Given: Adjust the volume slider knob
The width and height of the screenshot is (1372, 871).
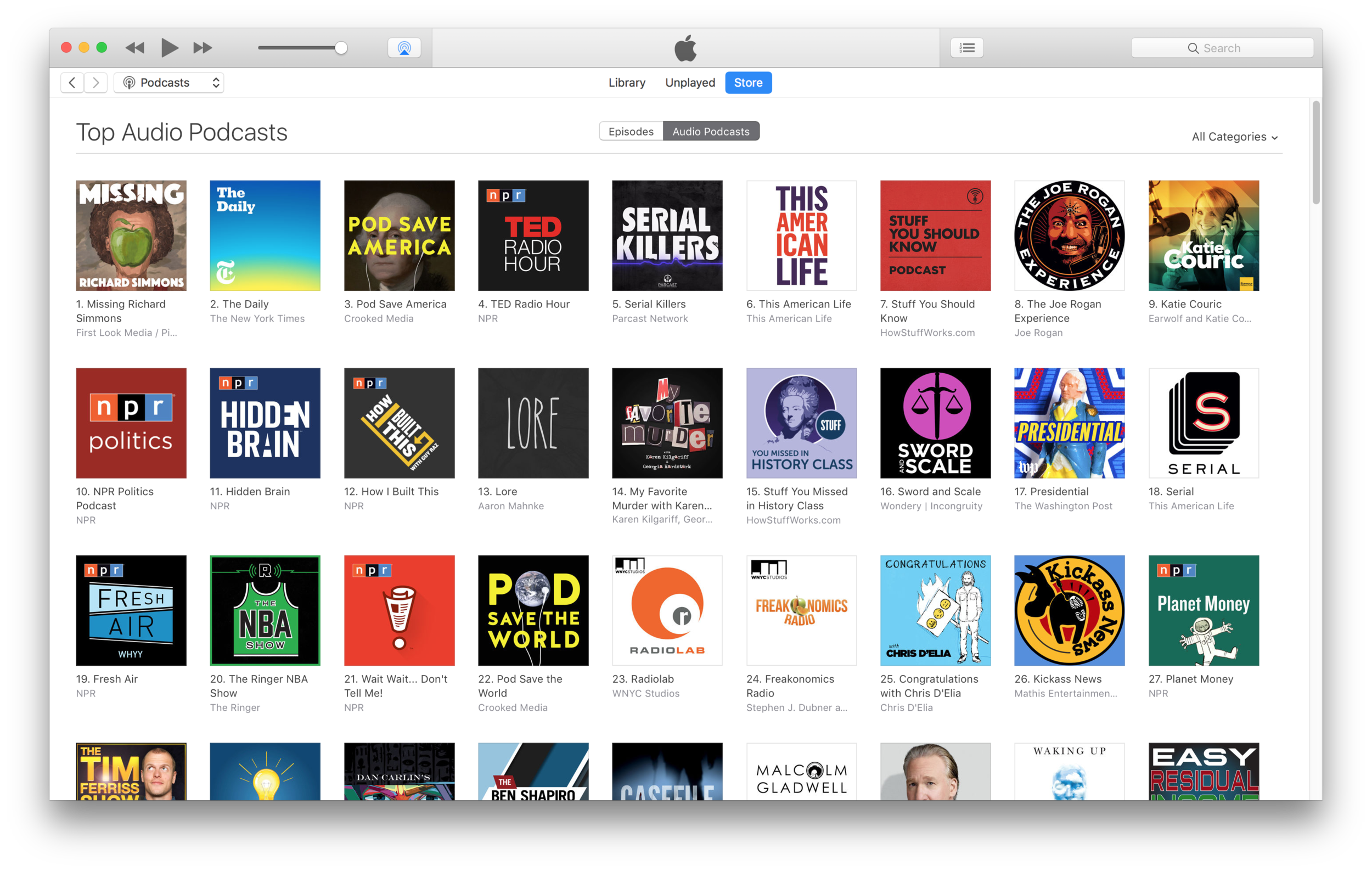Looking at the screenshot, I should (x=341, y=48).
